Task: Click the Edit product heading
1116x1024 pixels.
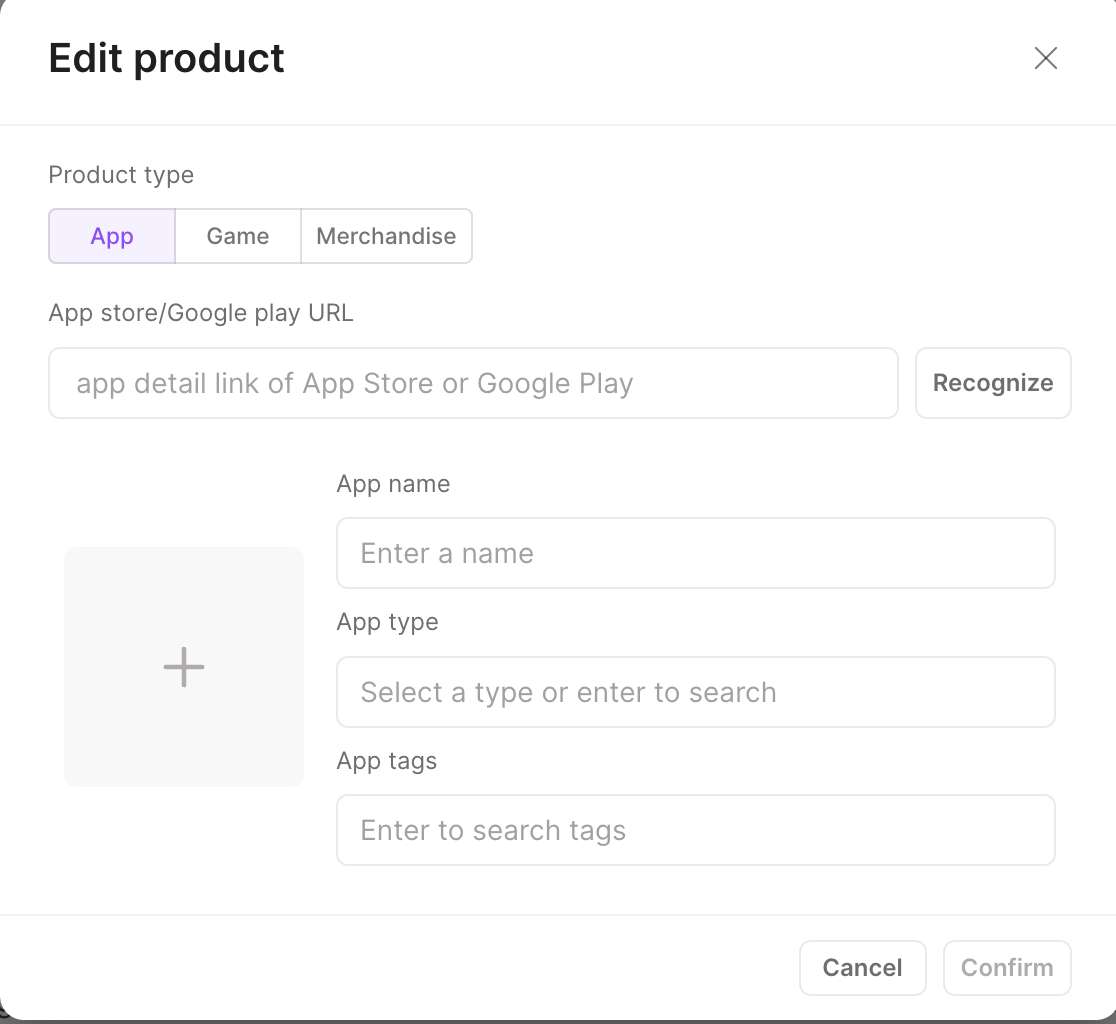Action: click(x=167, y=58)
